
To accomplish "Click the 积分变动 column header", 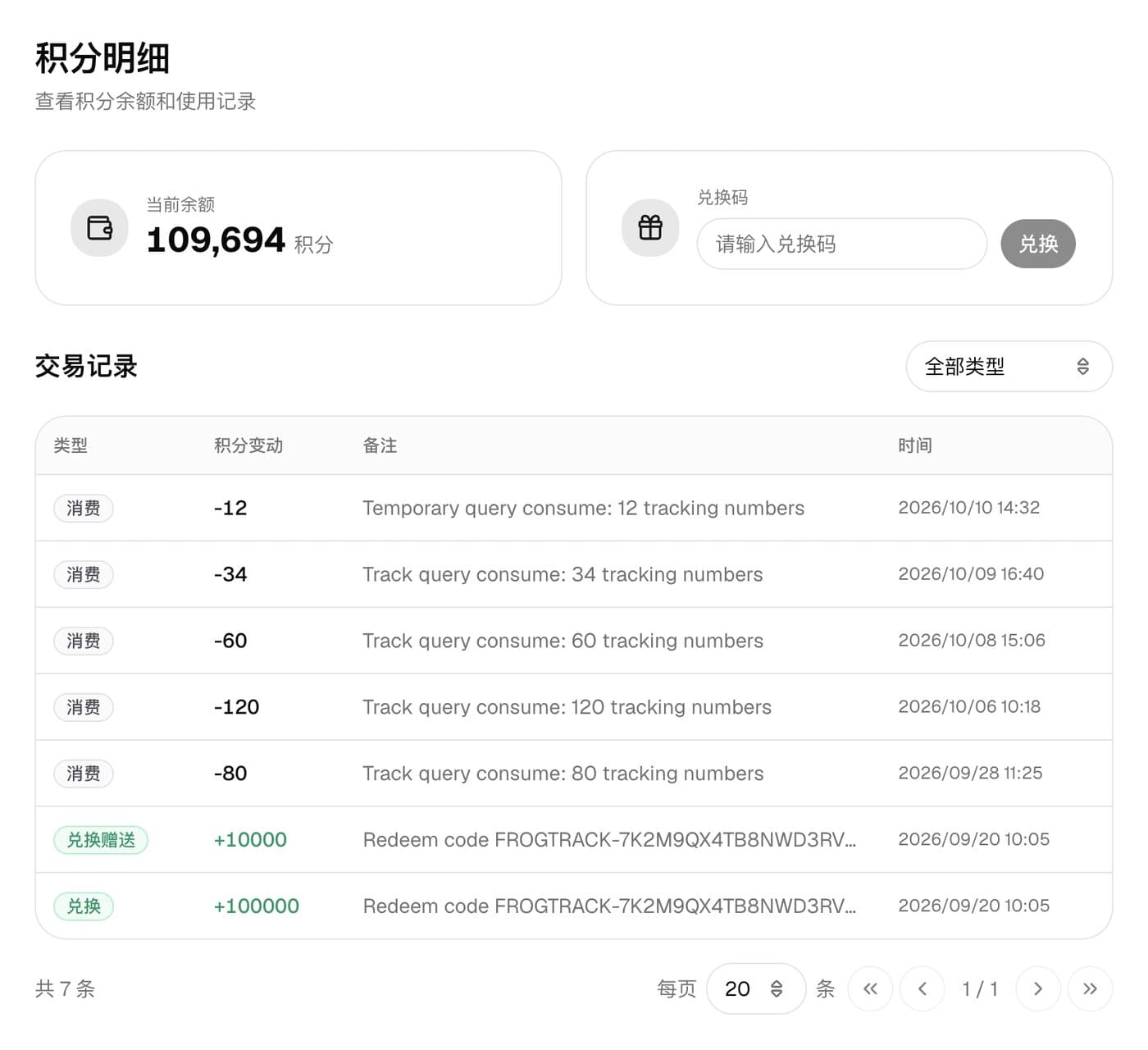I will point(248,445).
